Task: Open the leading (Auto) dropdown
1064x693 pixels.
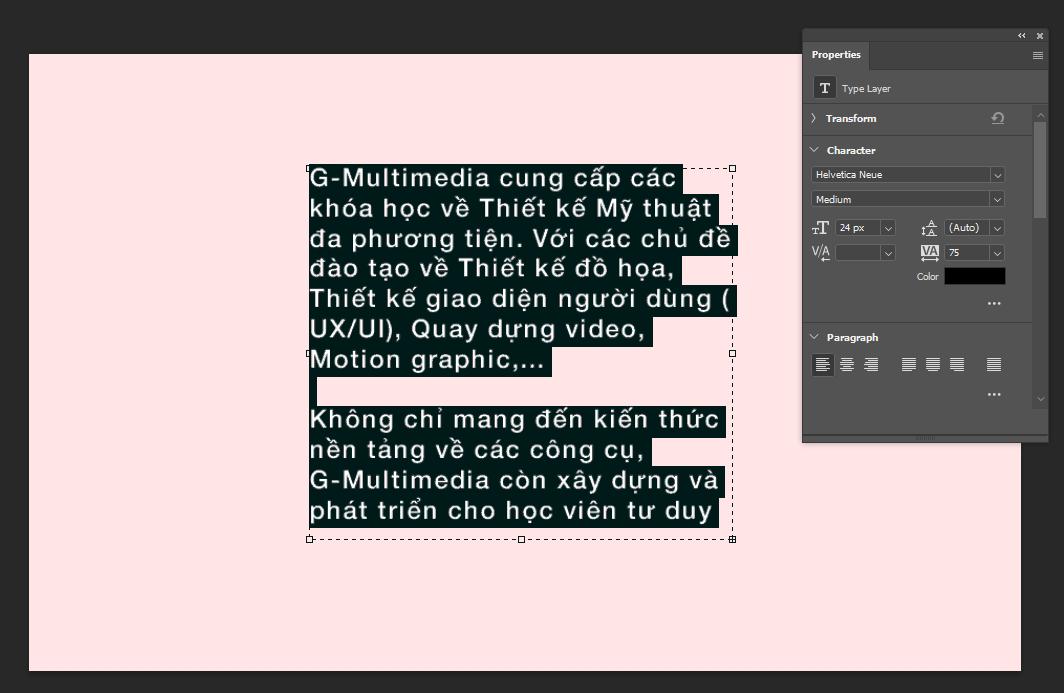Action: pos(997,227)
